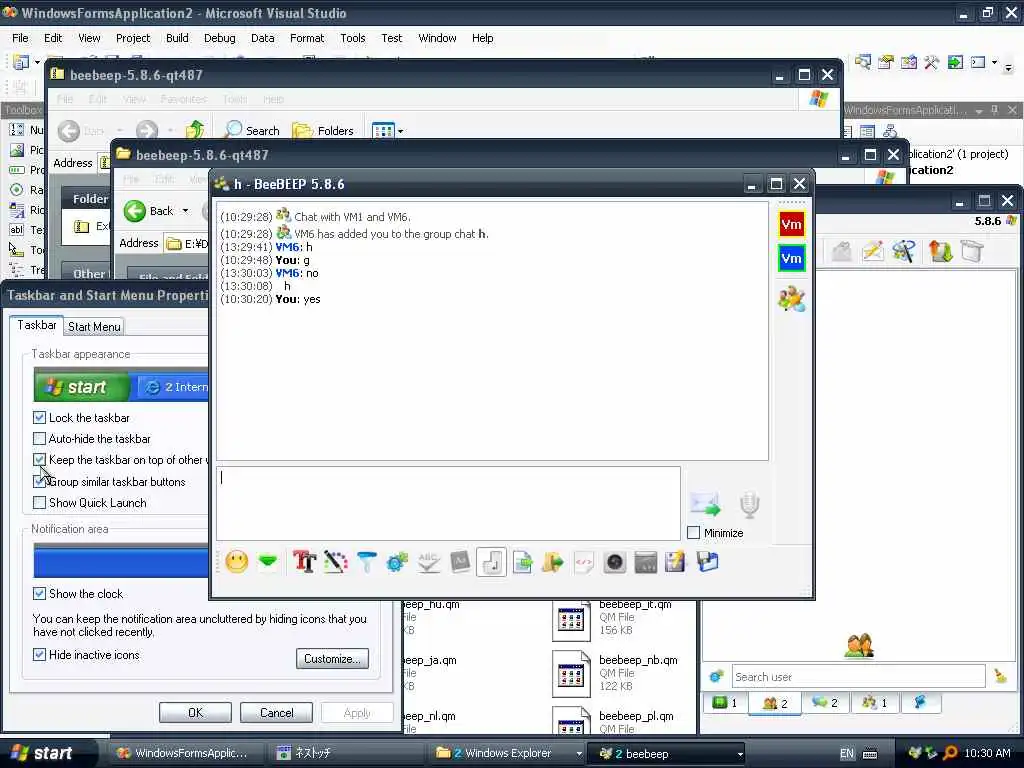This screenshot has height=768, width=1024.
Task: Click the two users icon above the search box
Action: click(x=859, y=646)
